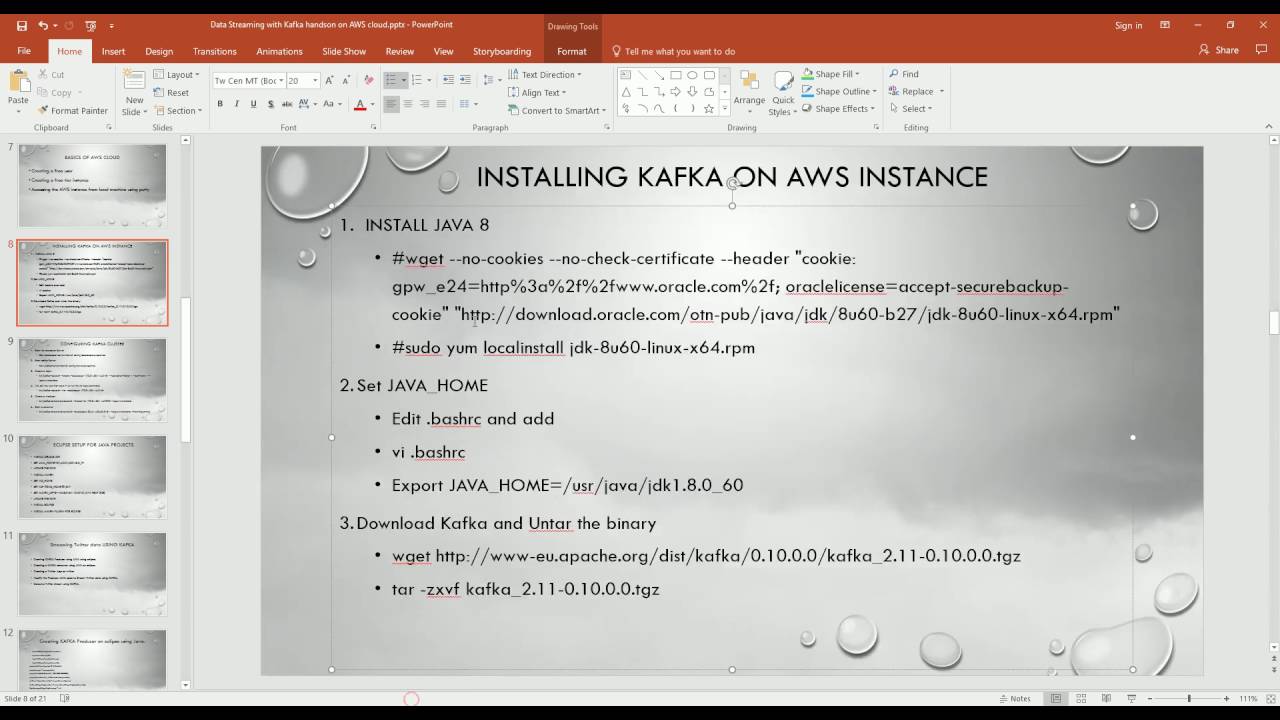Insert a New Slide
The width and height of the screenshot is (1280, 720).
(134, 93)
